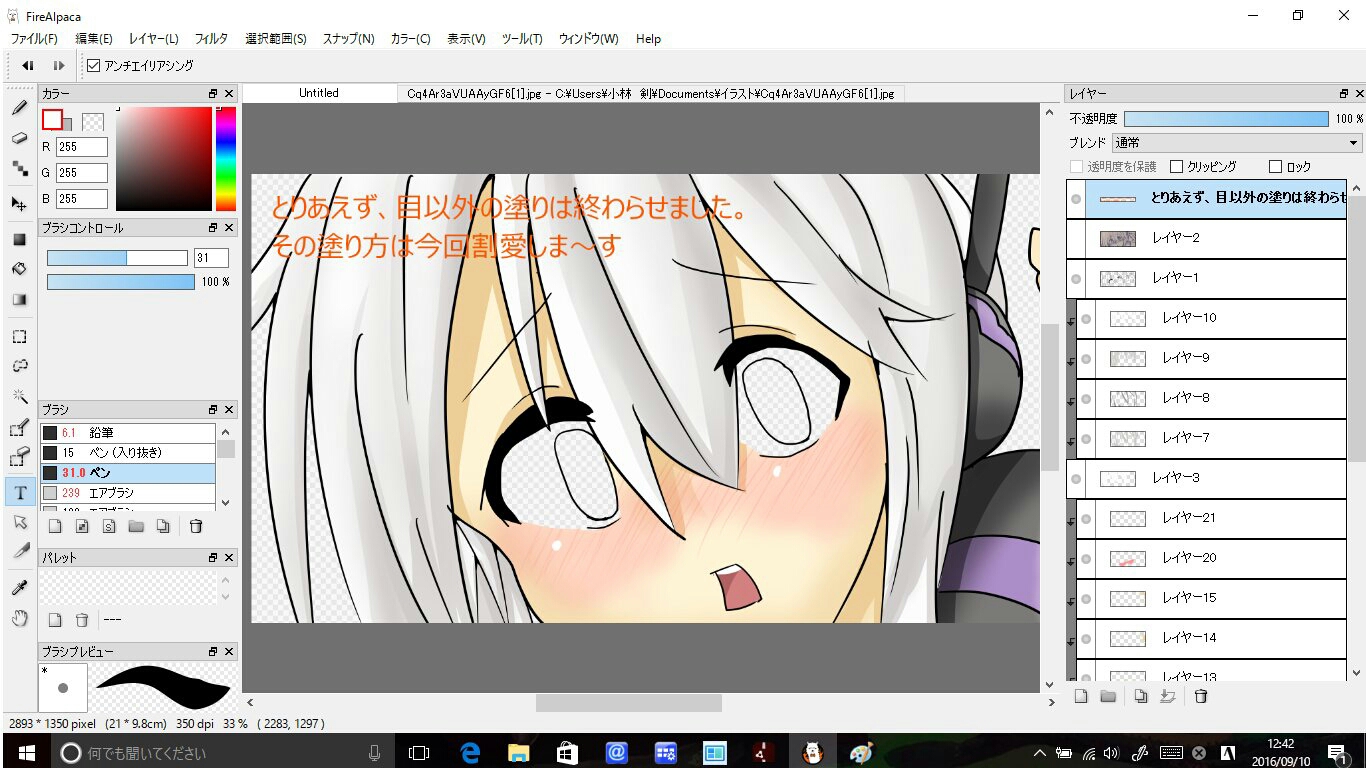The height and width of the screenshot is (768, 1366).
Task: Select the Text tool in the toolbar
Action: pyautogui.click(x=19, y=493)
